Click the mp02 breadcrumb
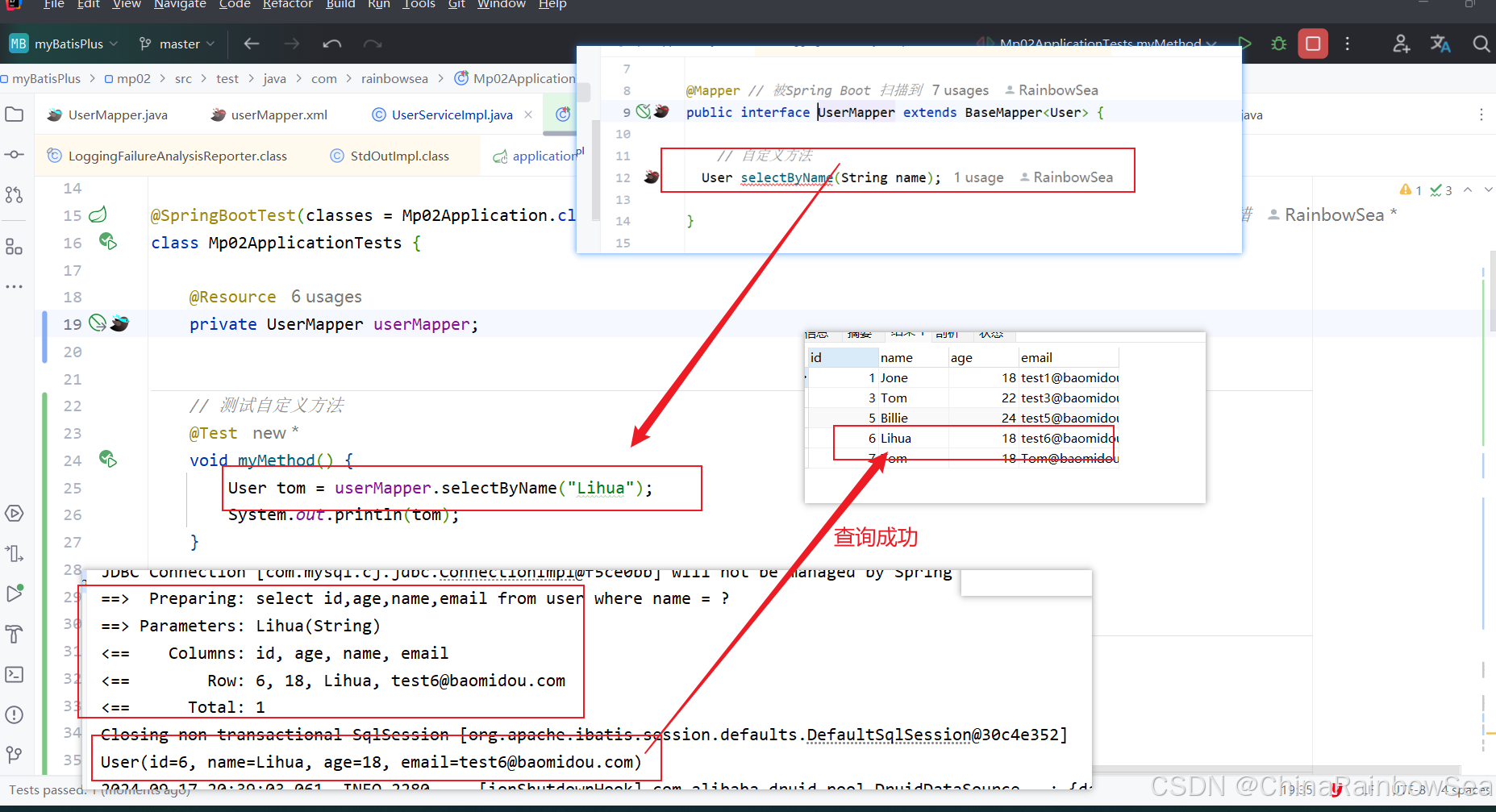The width and height of the screenshot is (1496, 812). pos(127,78)
